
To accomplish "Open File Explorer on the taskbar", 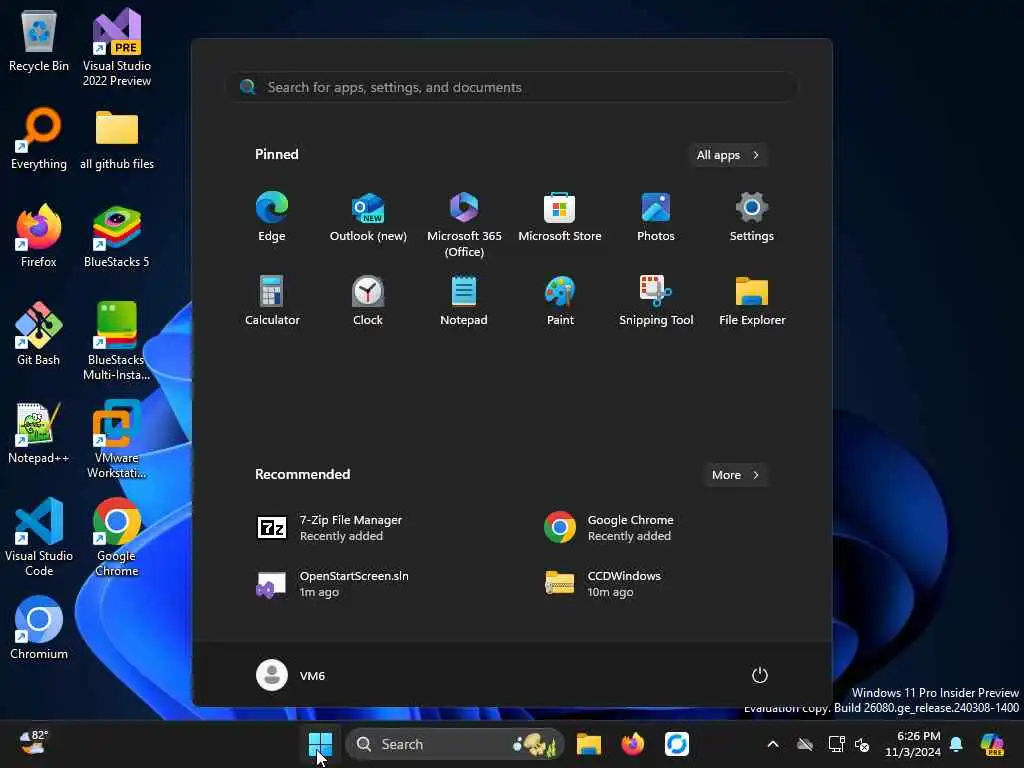I will 588,744.
